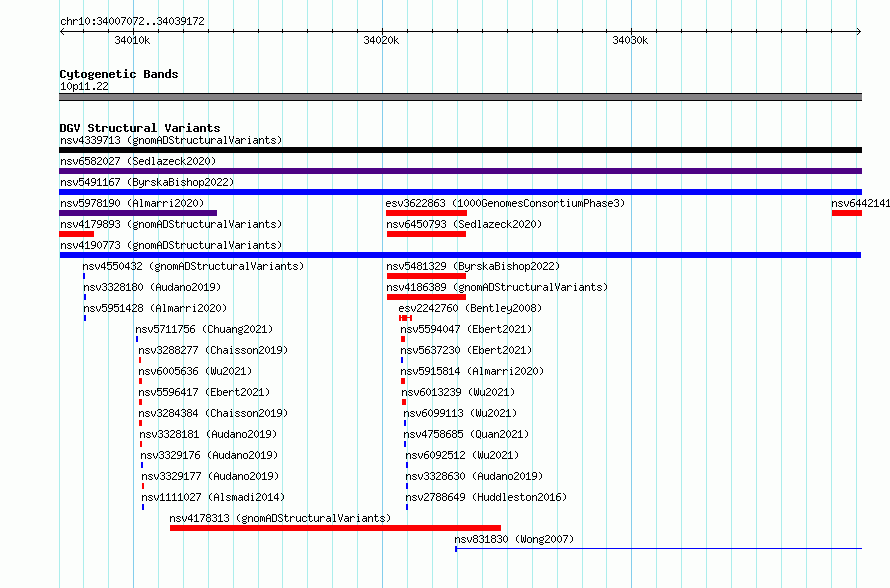Open nsv6450793 (Sedlazeck2020) label
The width and height of the screenshot is (890, 588).
click(x=464, y=224)
